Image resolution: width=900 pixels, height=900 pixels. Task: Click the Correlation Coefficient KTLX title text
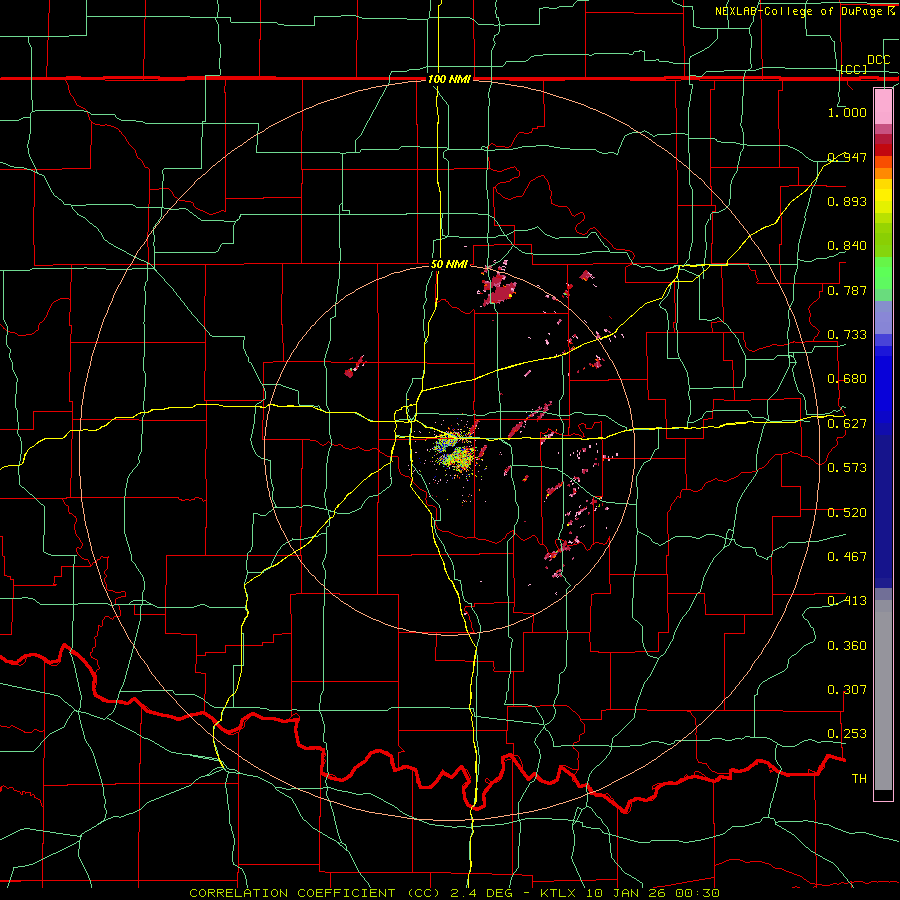[454, 893]
